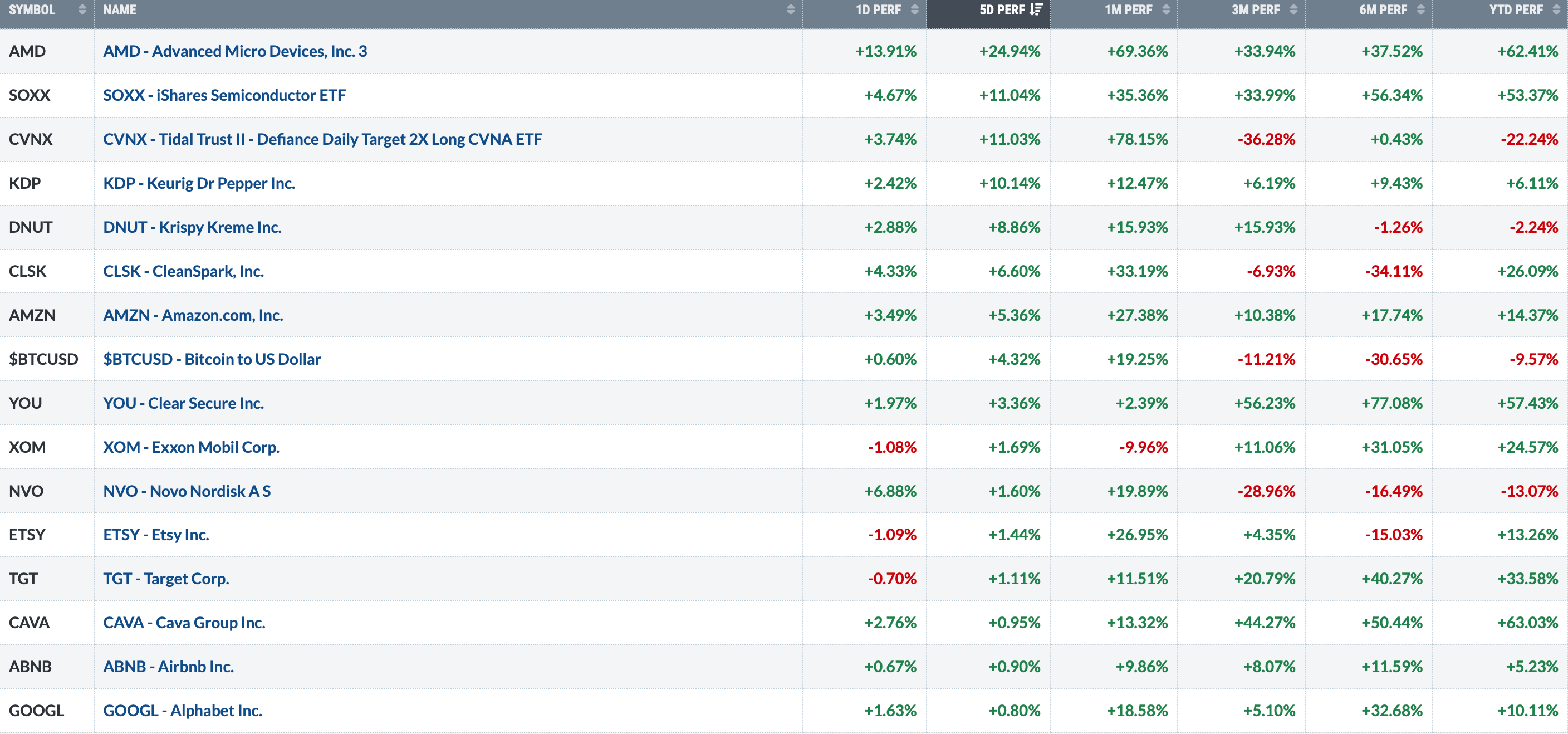Image resolution: width=1568 pixels, height=734 pixels.
Task: Click the SYMBOL column header label
Action: click(32, 9)
